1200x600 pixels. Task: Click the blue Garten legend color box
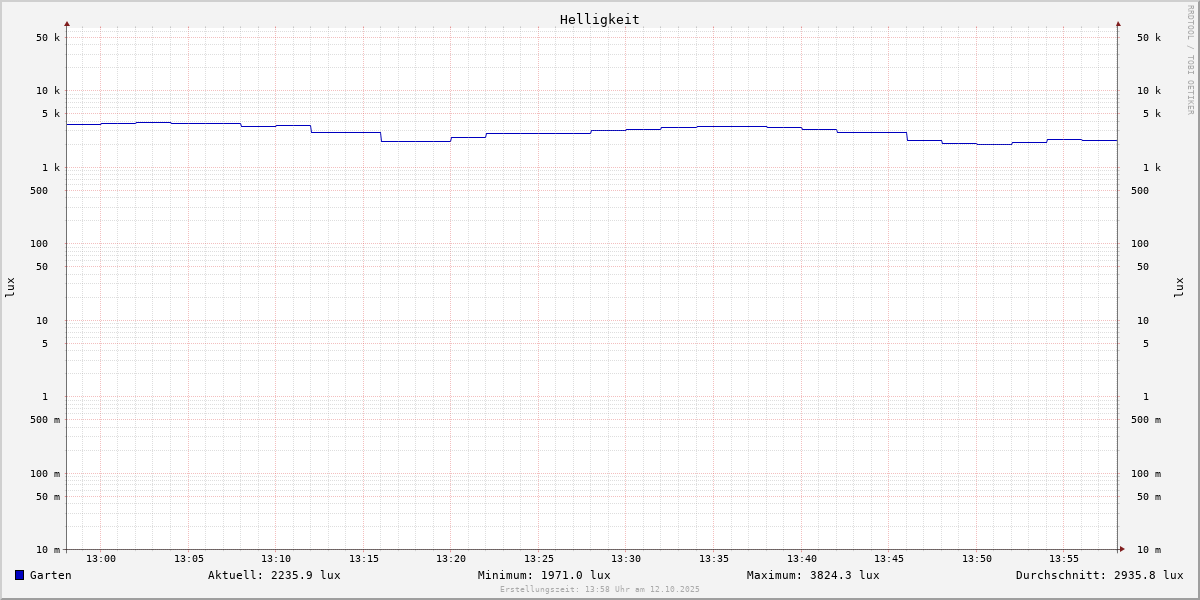(x=19, y=575)
